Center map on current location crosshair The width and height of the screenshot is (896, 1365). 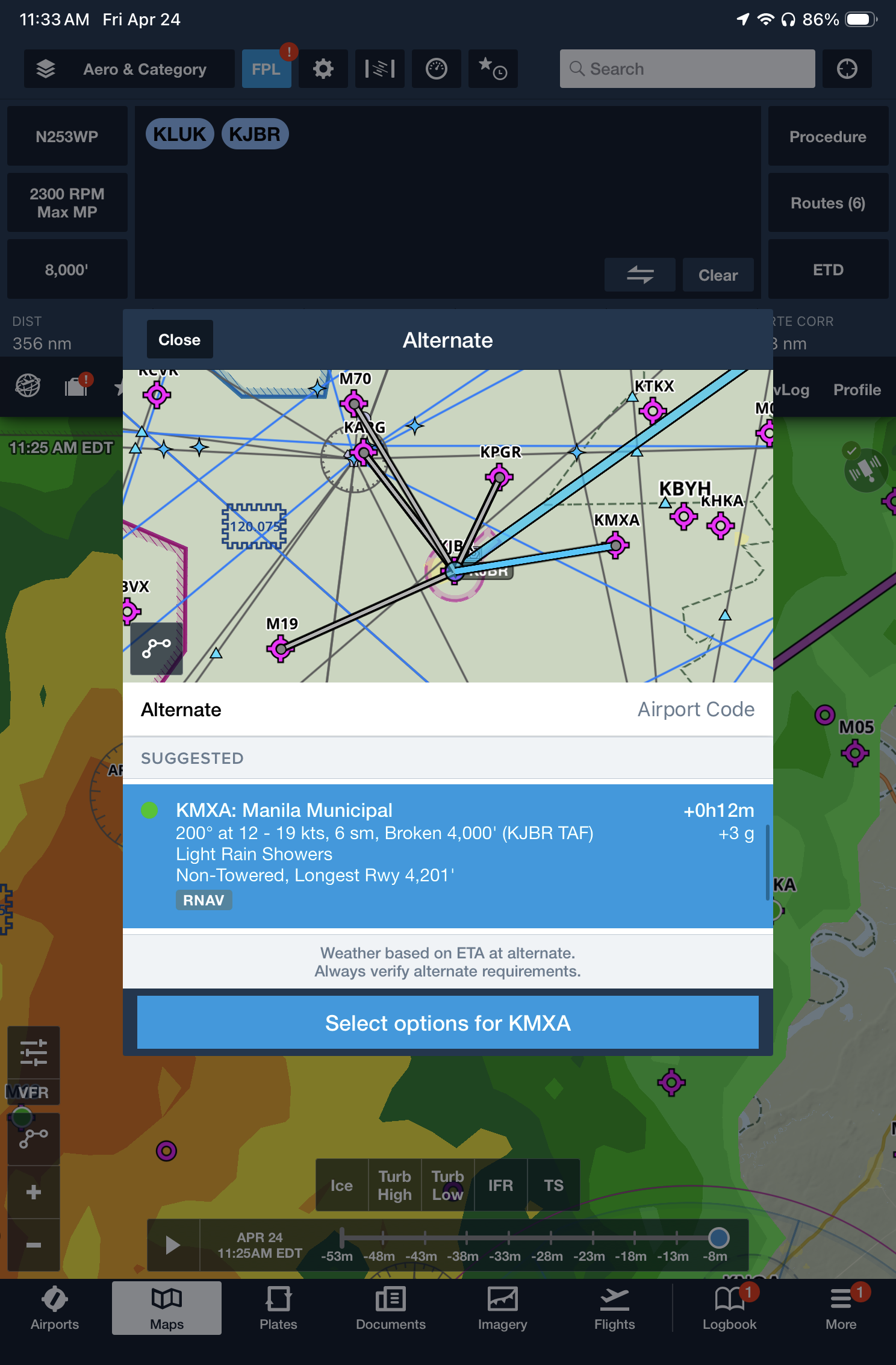point(847,69)
